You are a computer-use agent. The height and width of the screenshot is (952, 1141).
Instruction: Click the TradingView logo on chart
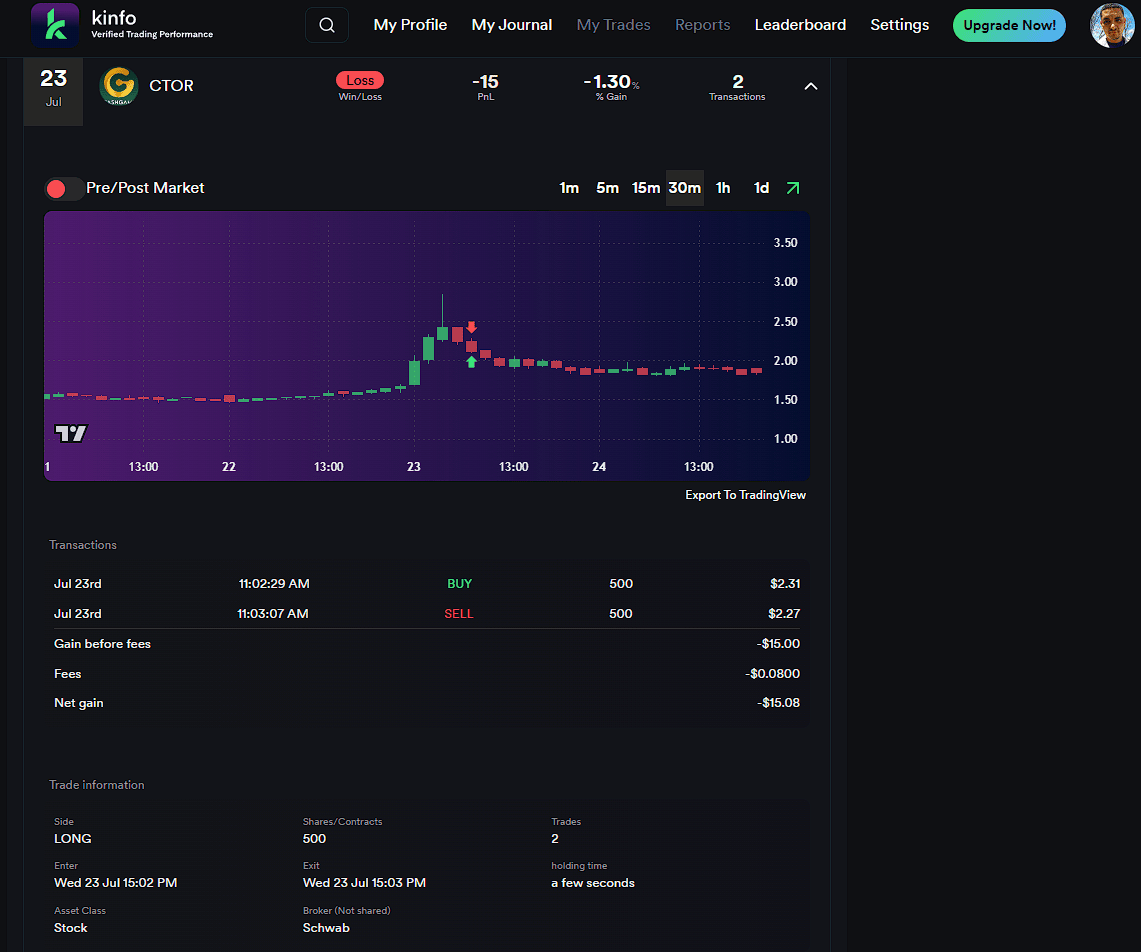click(71, 433)
